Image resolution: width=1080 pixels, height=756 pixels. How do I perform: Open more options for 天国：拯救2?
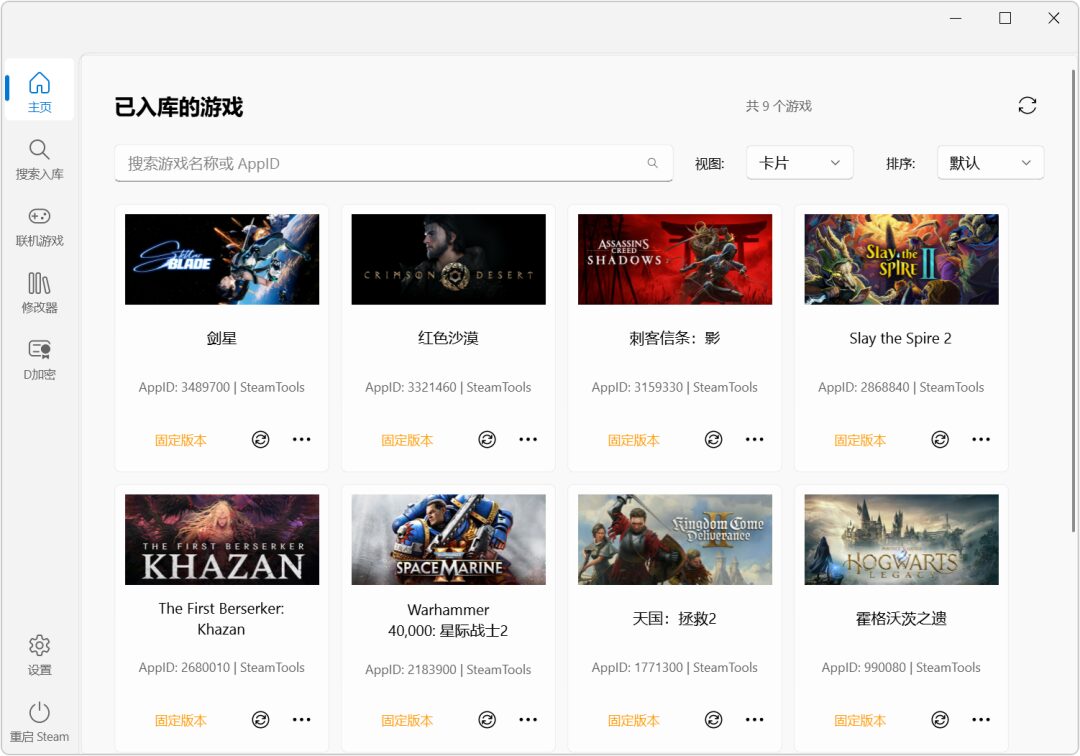(x=755, y=720)
